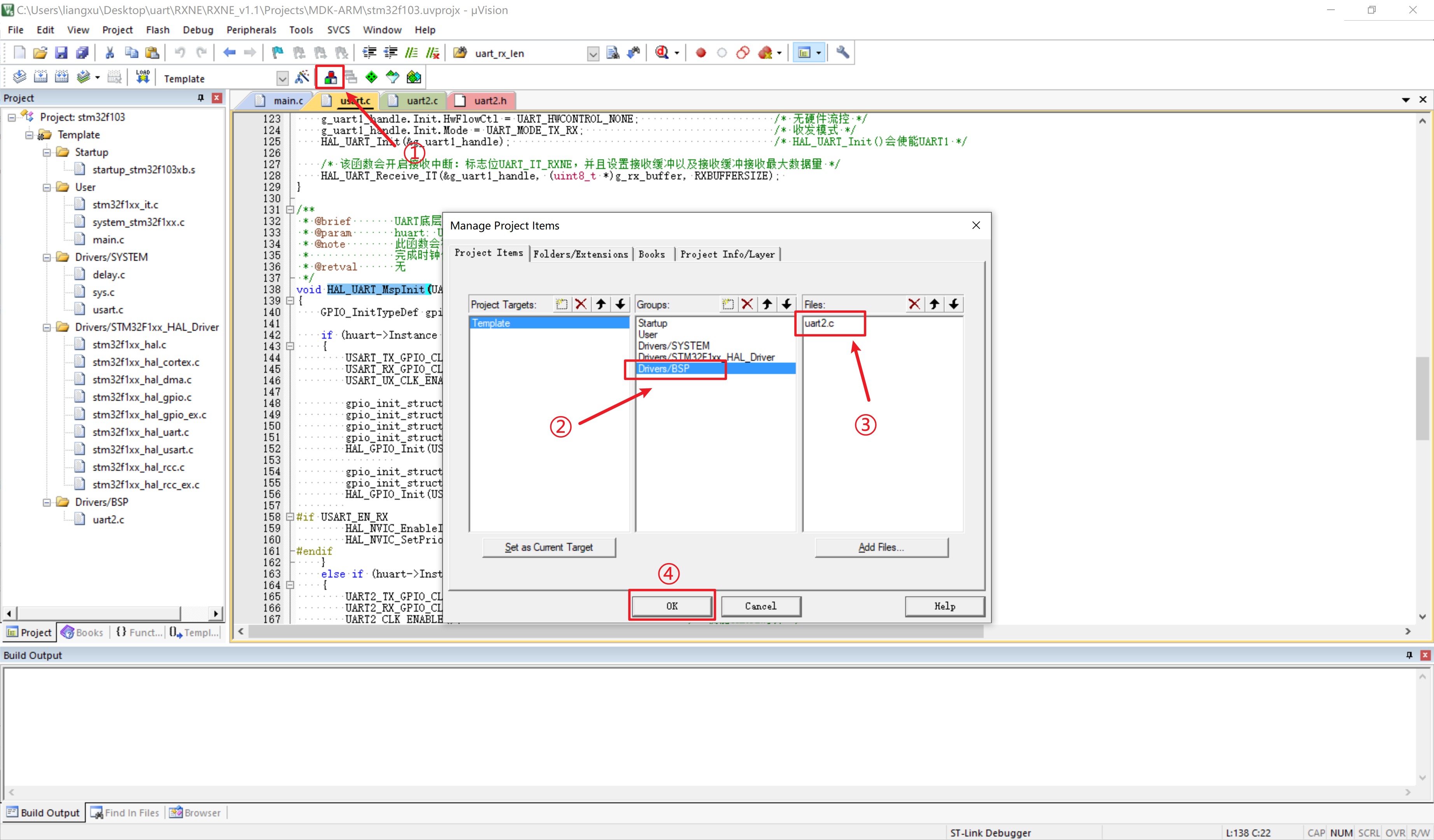
Task: Collapse the Drivers/STM32F1xx_HAL_Driver folder
Action: click(x=47, y=327)
